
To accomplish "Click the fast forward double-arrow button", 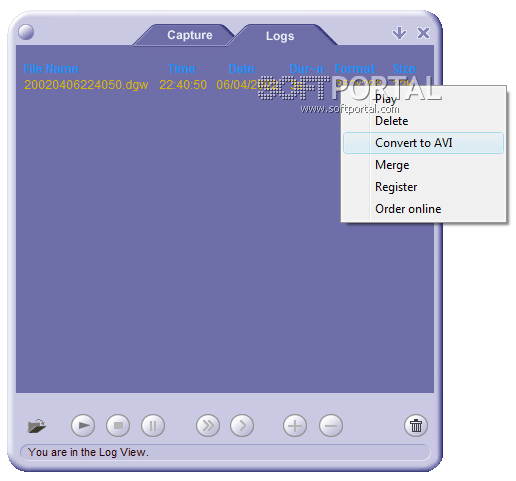I will click(x=208, y=425).
